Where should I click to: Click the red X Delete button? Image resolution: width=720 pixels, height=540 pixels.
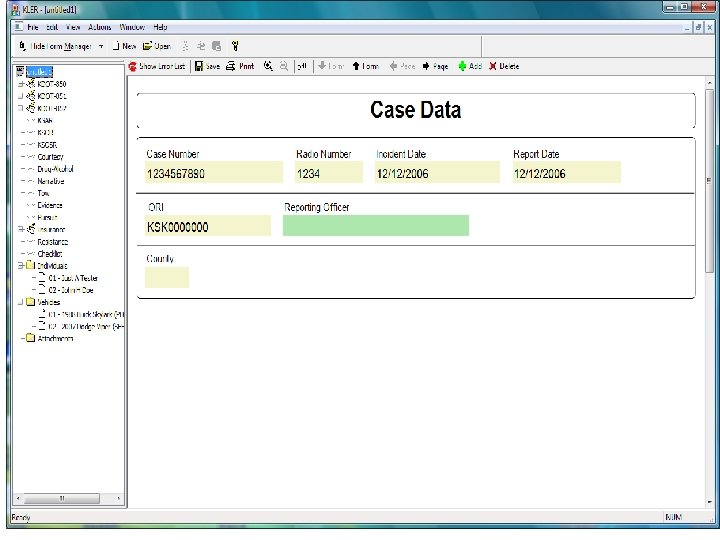[x=504, y=66]
